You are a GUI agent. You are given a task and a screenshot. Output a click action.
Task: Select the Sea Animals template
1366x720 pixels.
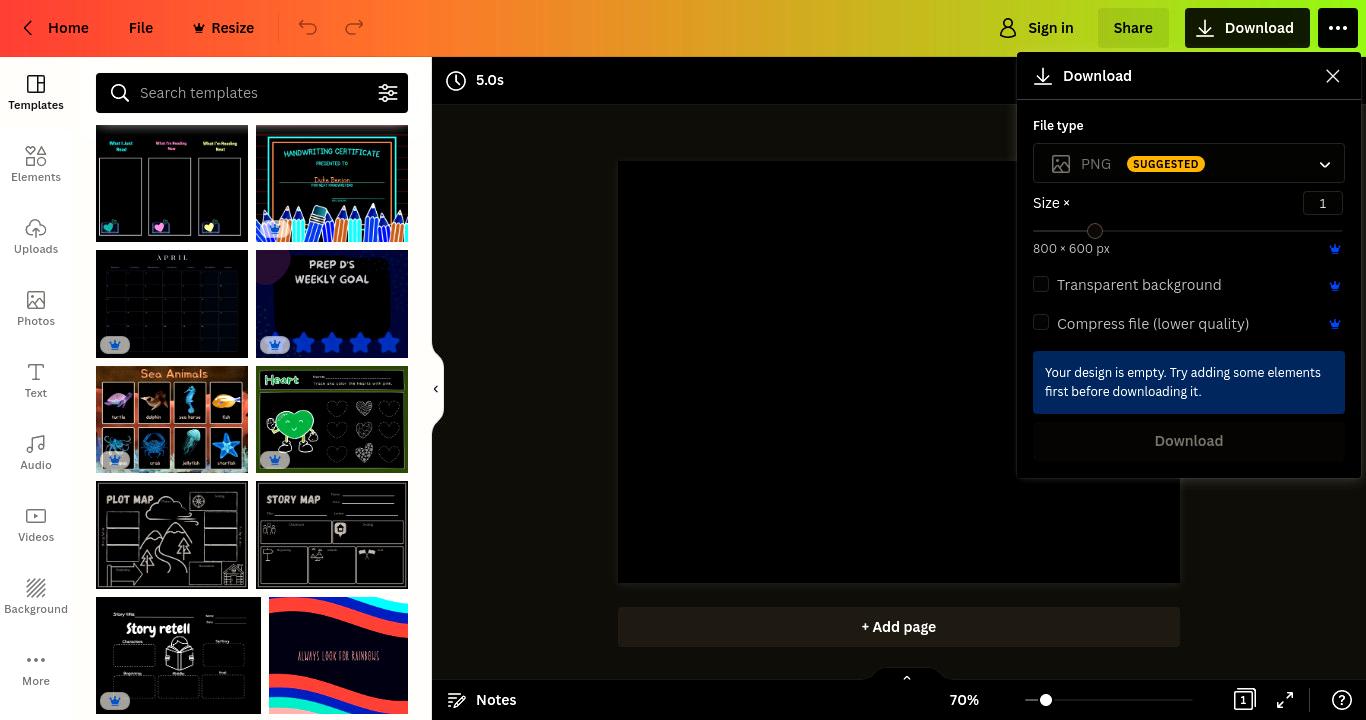coord(172,419)
